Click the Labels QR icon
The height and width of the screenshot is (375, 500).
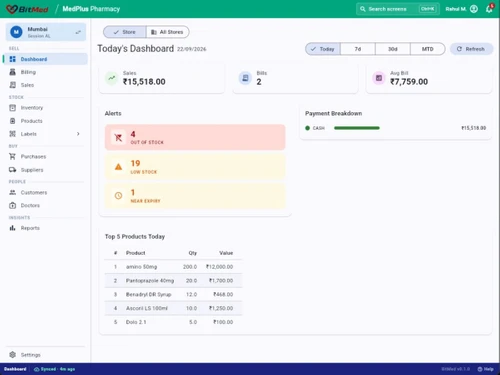[x=13, y=134]
